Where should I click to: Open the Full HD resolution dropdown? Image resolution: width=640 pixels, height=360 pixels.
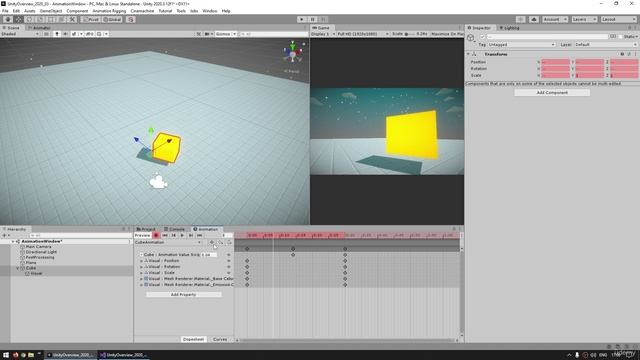tap(363, 34)
